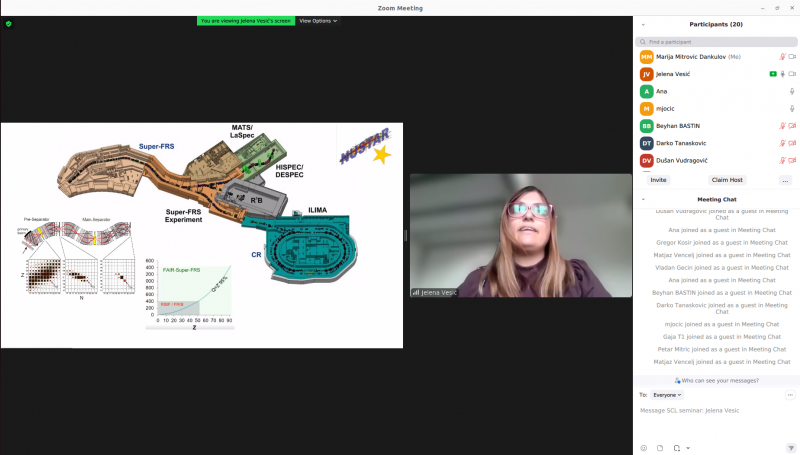Click the Invite button
Viewport: 800px width, 455px height.
click(658, 180)
